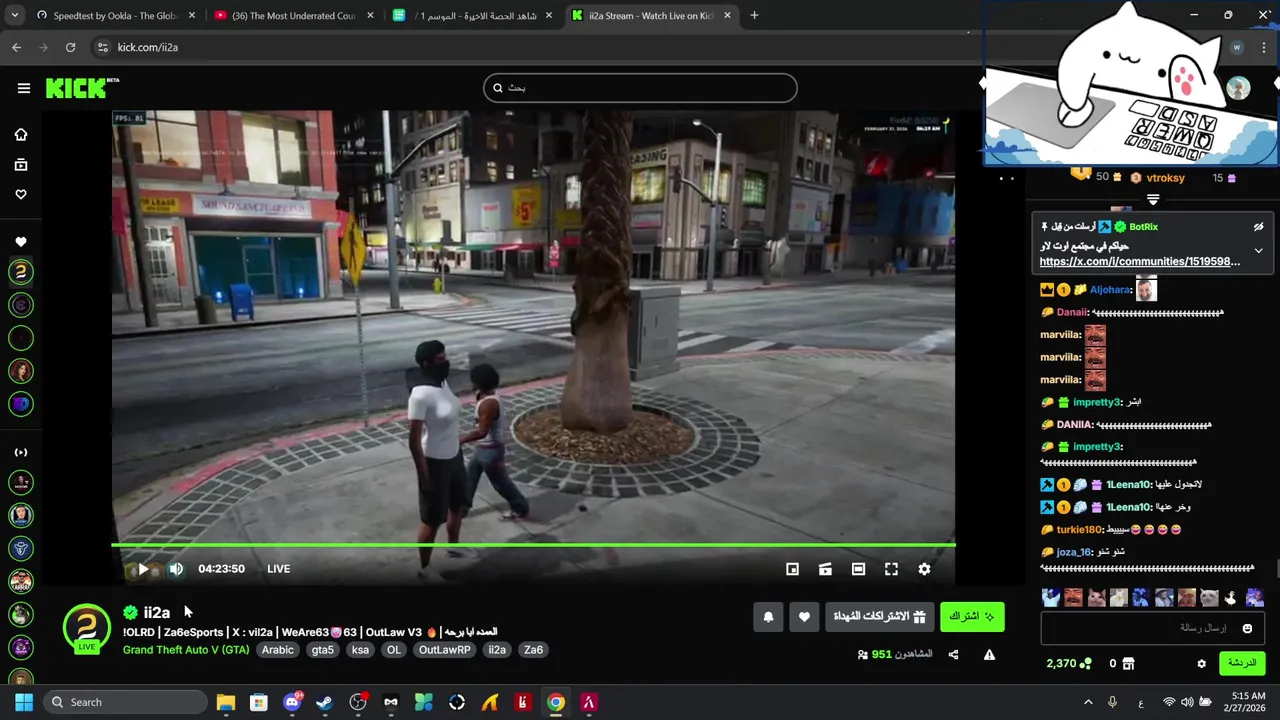Open the Kick hamburger menu
Screen dimensions: 1280x720
24,88
